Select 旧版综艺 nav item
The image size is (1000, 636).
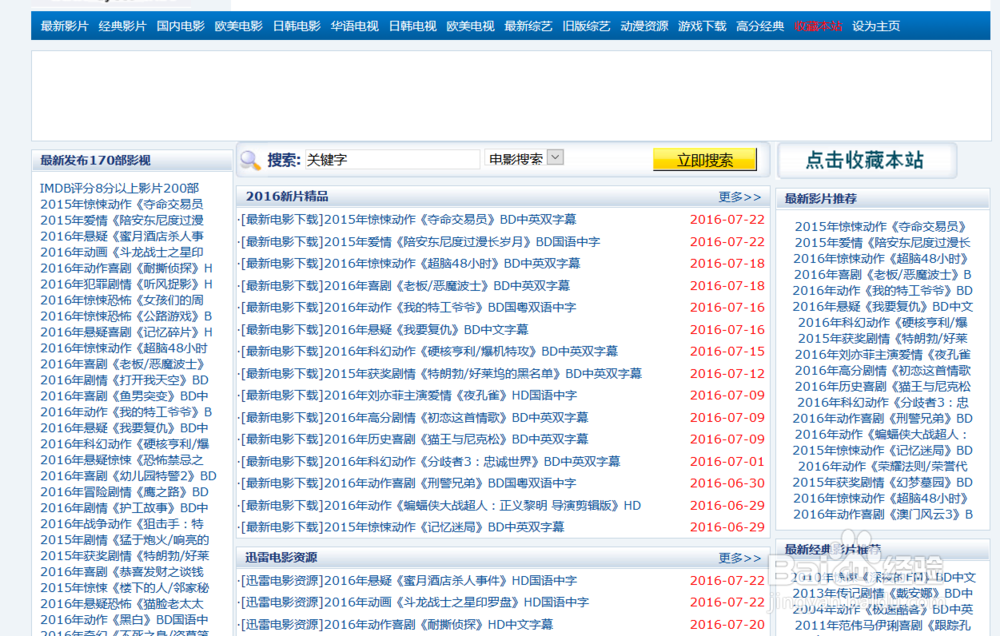(x=586, y=26)
